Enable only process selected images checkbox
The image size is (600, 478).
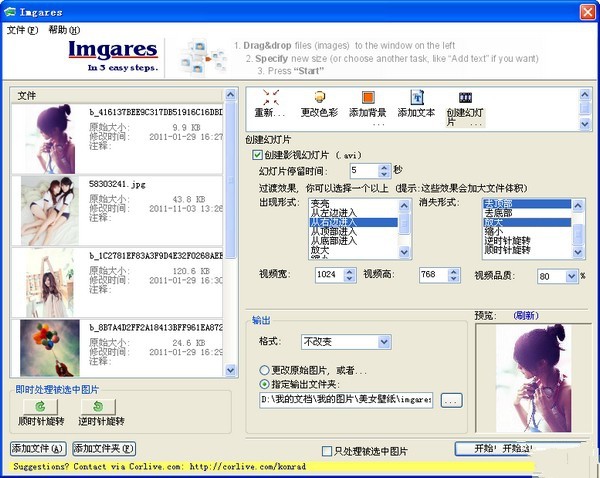coord(327,452)
